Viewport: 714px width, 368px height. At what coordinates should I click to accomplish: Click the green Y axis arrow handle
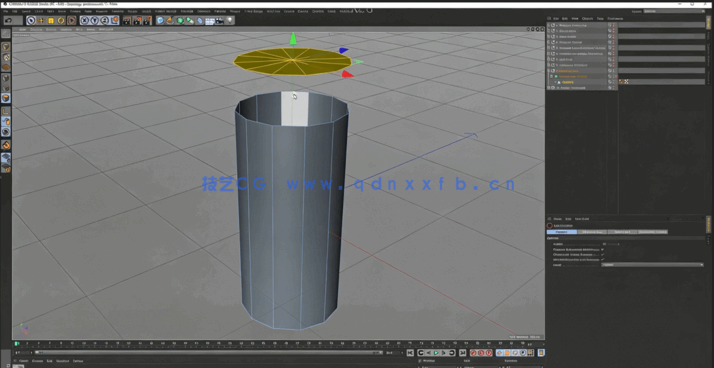[x=293, y=39]
